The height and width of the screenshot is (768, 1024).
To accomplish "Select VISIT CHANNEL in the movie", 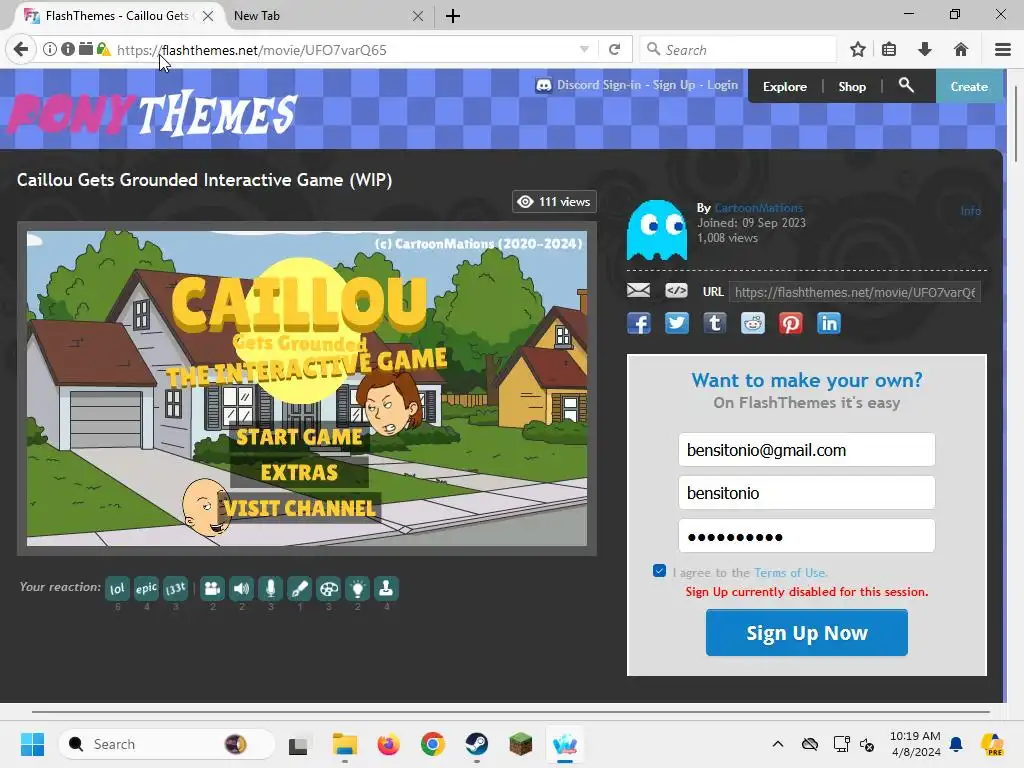I will [299, 508].
